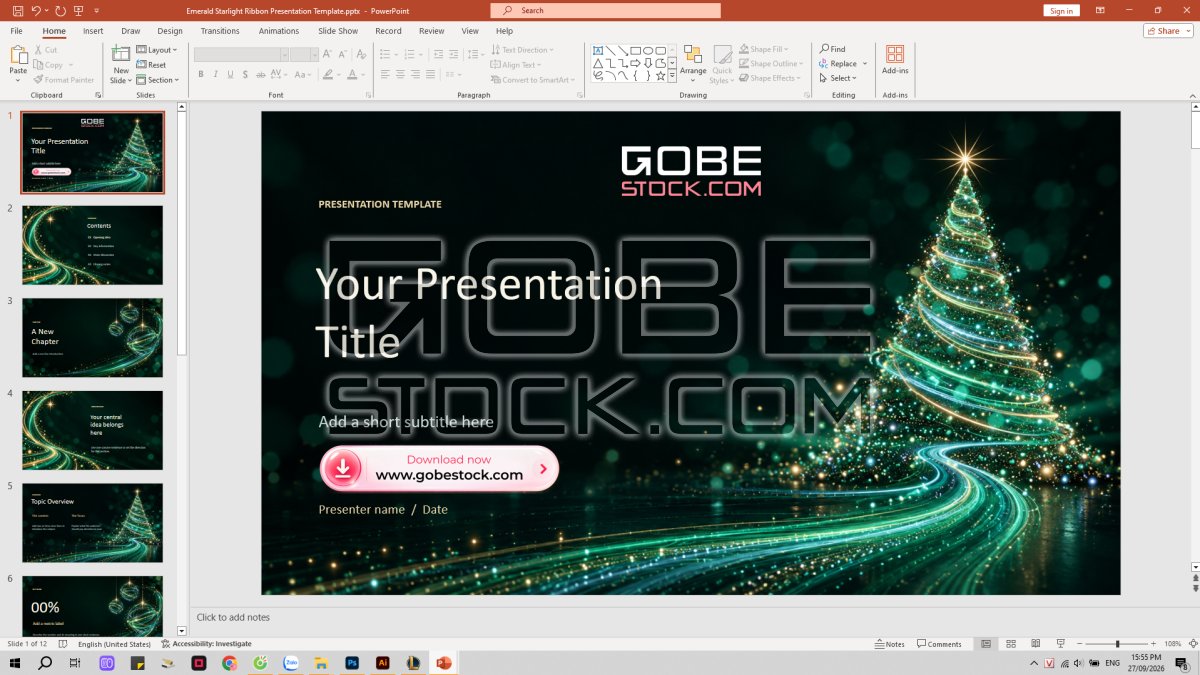The width and height of the screenshot is (1200, 675).
Task: Toggle Normal view button in status bar
Action: (985, 644)
